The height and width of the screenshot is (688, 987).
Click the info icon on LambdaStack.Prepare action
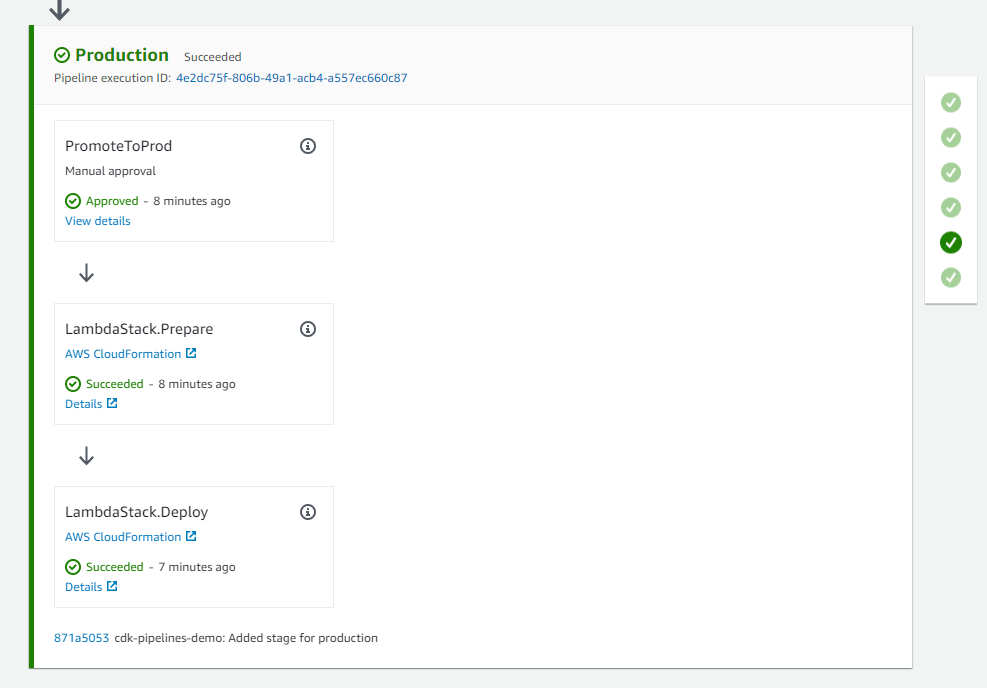(x=308, y=328)
